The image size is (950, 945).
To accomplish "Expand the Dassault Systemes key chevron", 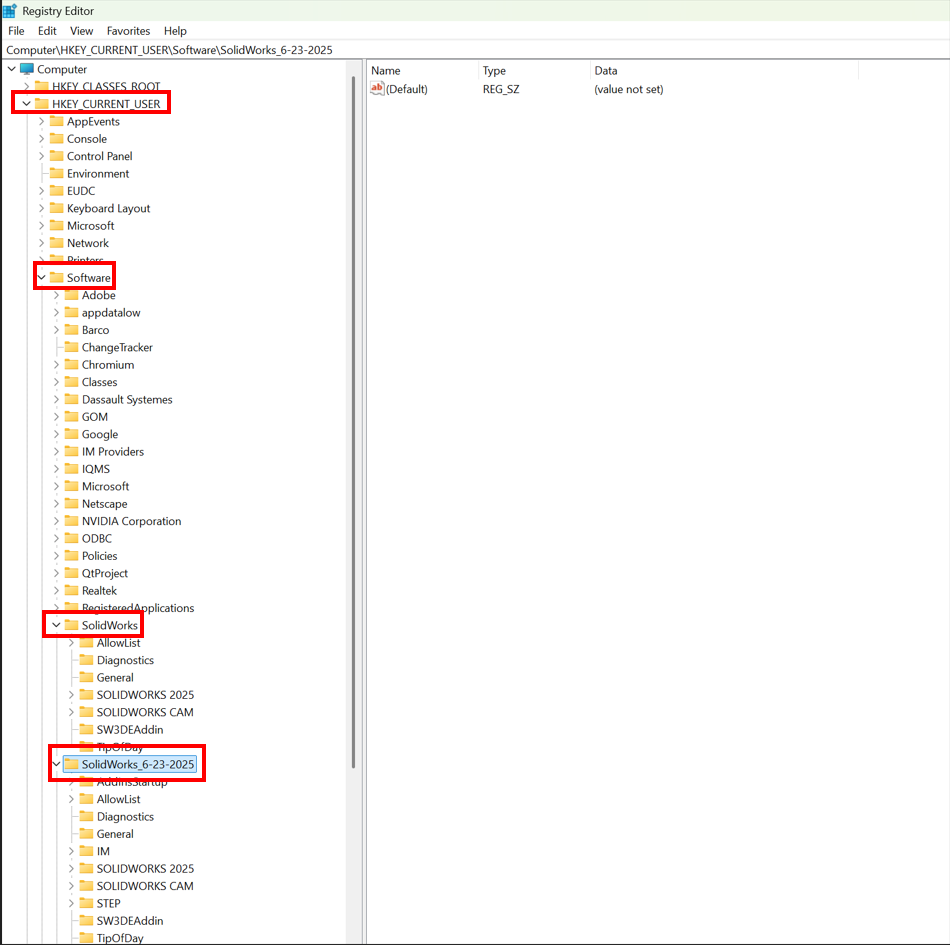I will (56, 399).
